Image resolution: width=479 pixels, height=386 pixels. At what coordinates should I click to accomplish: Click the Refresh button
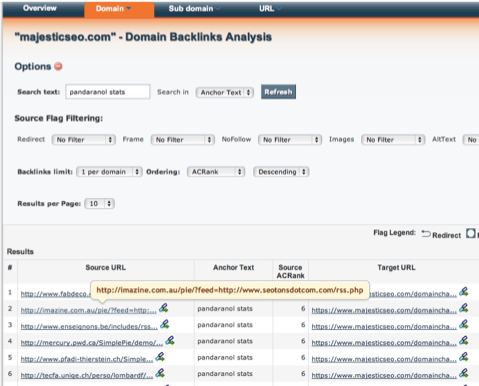pyautogui.click(x=278, y=92)
